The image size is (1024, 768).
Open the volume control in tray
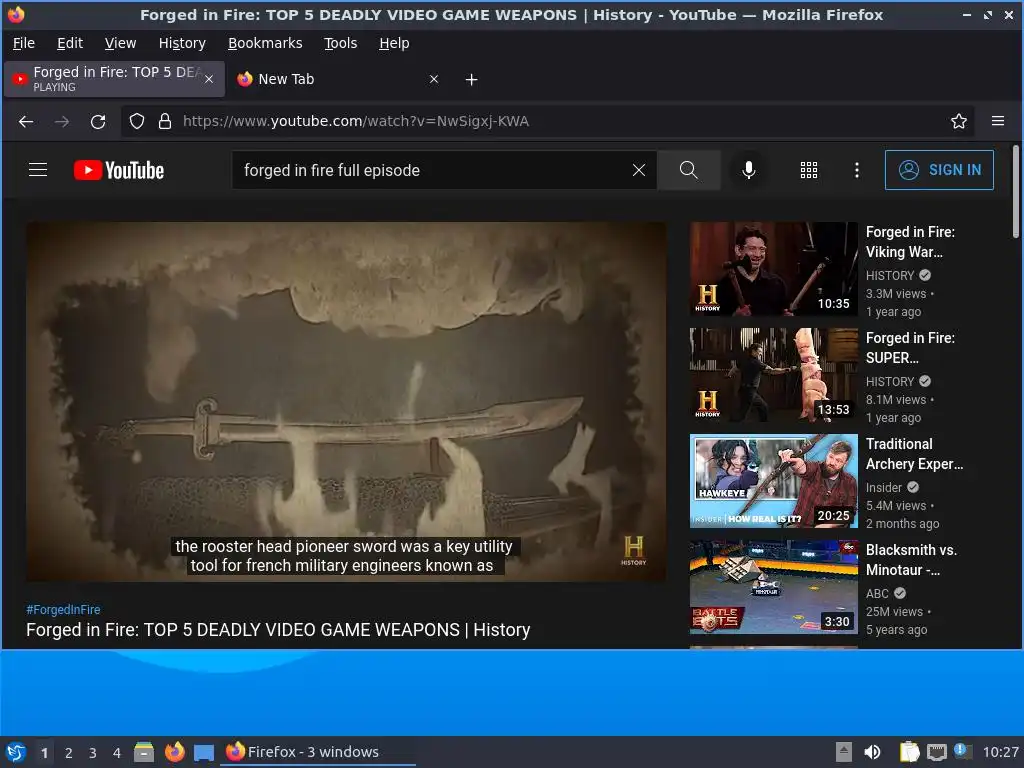point(872,752)
